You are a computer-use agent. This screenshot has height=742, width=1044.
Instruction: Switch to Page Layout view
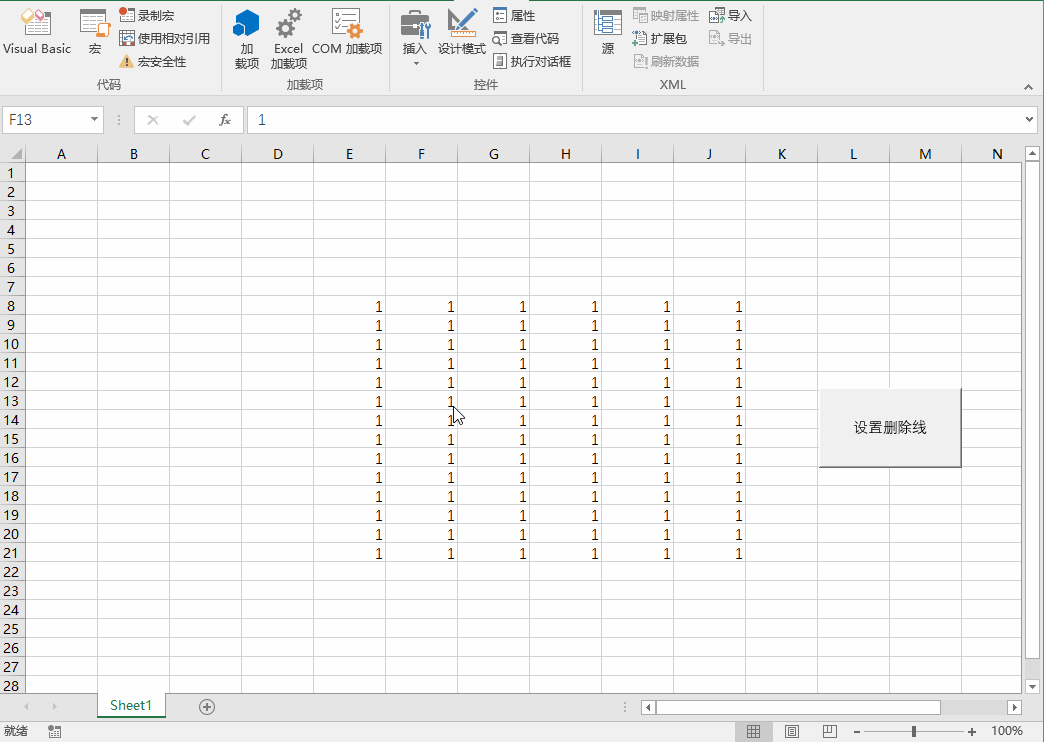(792, 731)
